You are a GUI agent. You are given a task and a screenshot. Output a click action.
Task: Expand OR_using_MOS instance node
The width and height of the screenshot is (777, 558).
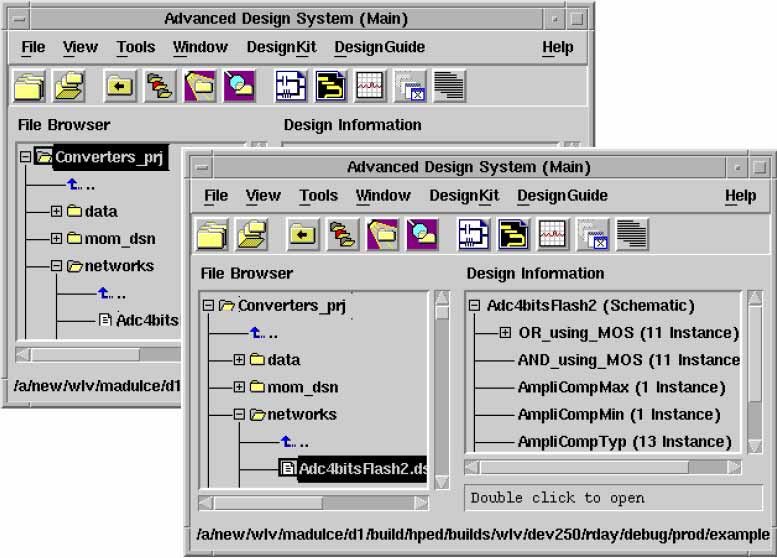505,332
